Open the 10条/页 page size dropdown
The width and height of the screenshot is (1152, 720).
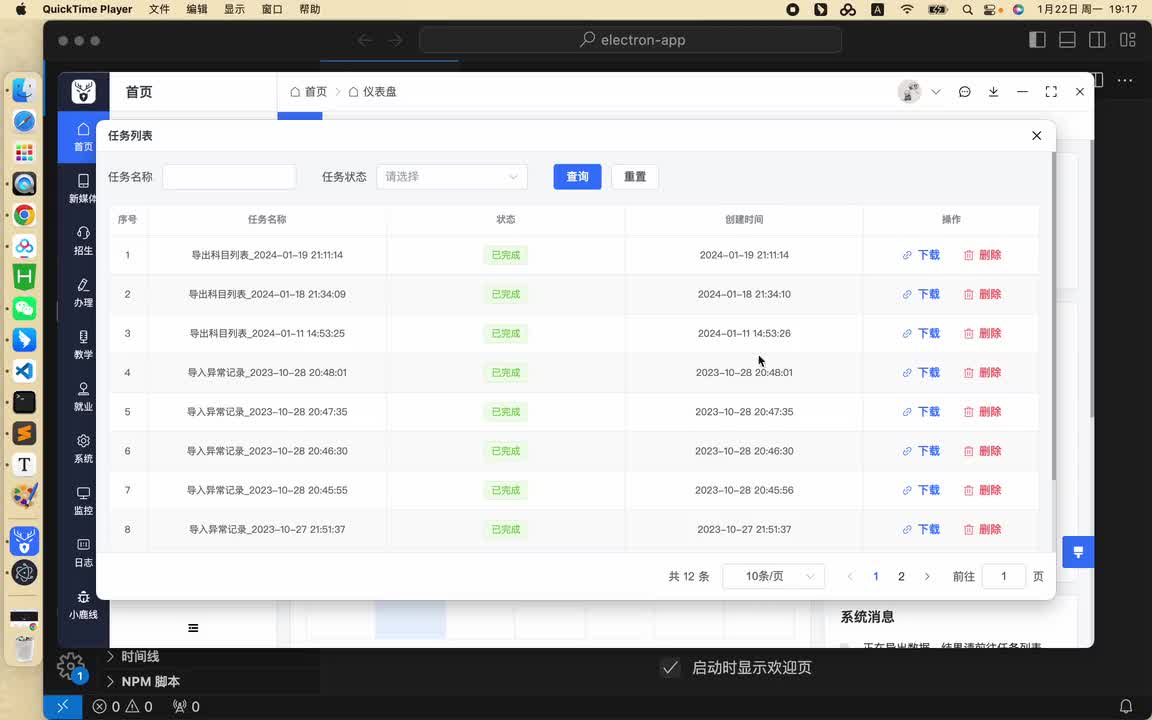pos(774,576)
